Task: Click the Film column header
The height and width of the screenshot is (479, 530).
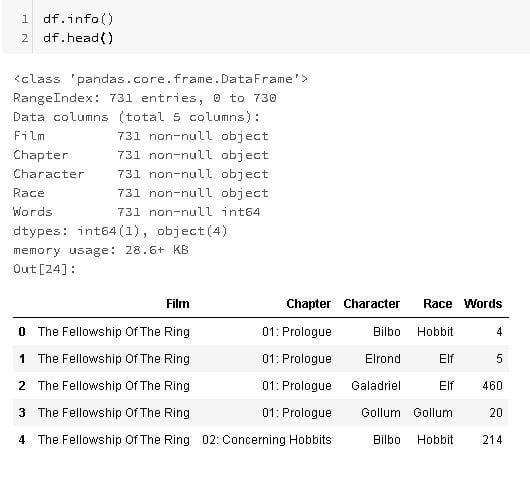Action: pyautogui.click(x=177, y=303)
